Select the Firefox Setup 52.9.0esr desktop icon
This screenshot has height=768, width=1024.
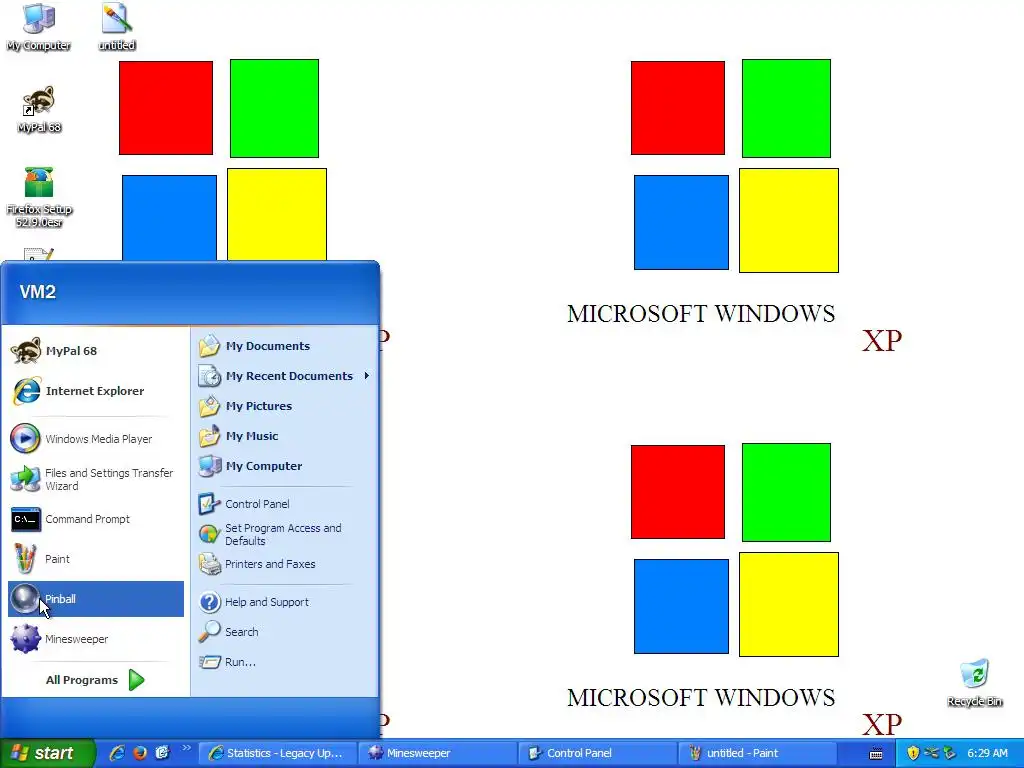click(x=39, y=197)
